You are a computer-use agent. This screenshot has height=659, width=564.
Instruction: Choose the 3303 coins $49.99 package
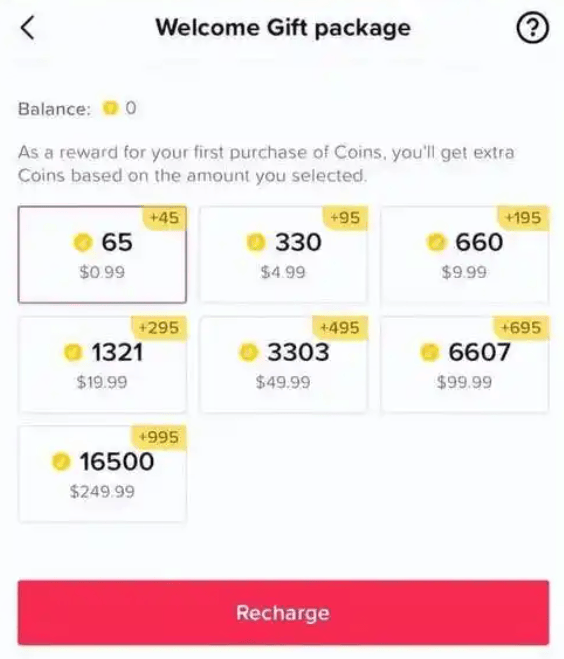coord(283,364)
